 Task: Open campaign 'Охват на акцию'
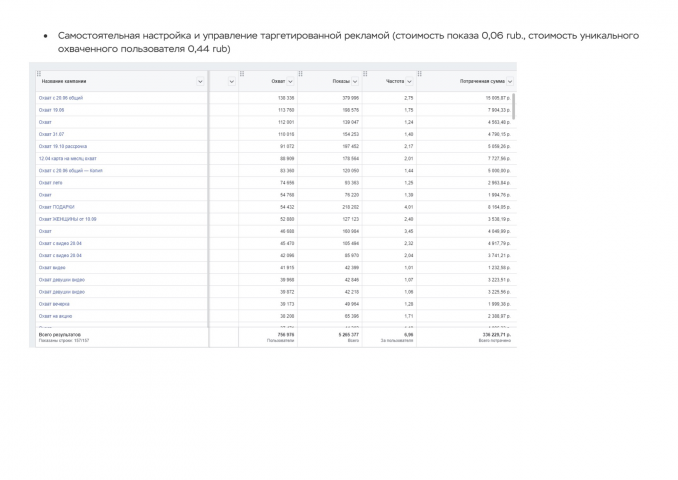55,316
